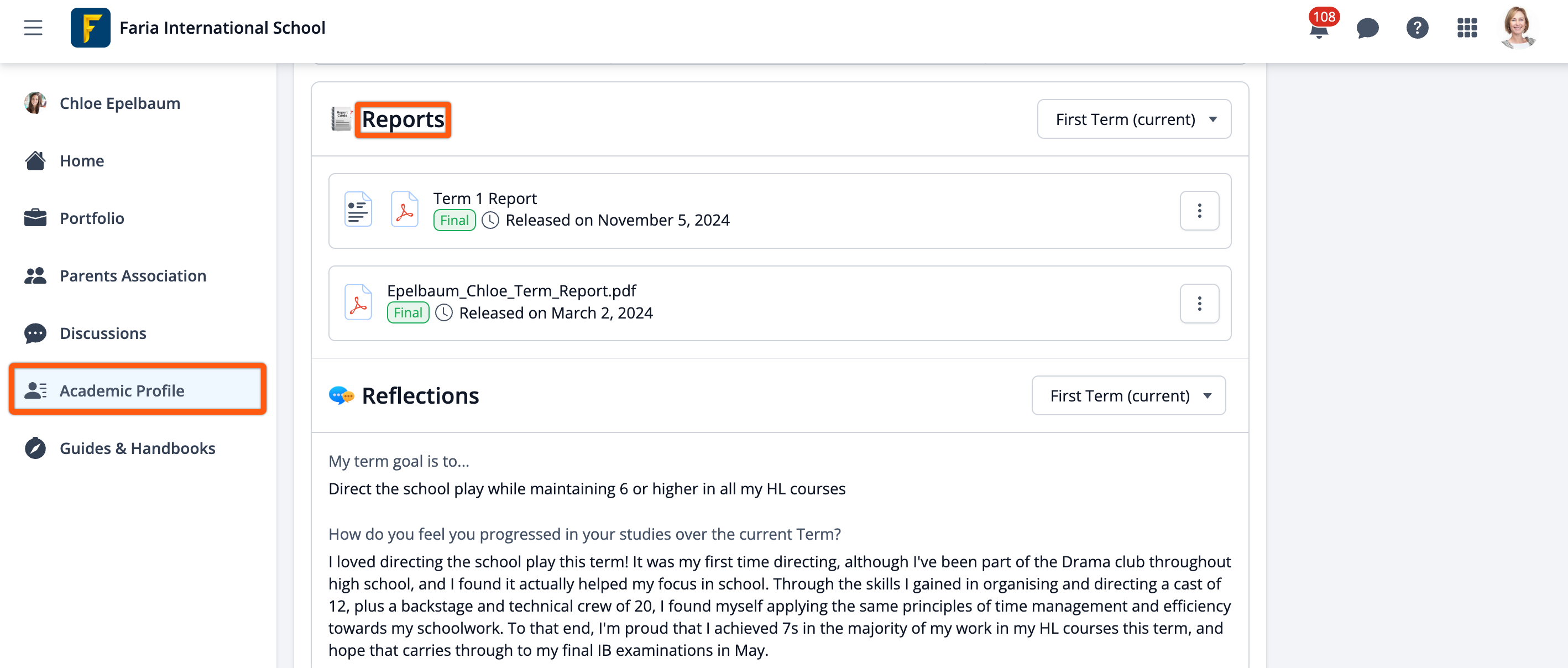This screenshot has width=1568, height=668.
Task: Select Parents Association sidebar item
Action: click(x=133, y=276)
